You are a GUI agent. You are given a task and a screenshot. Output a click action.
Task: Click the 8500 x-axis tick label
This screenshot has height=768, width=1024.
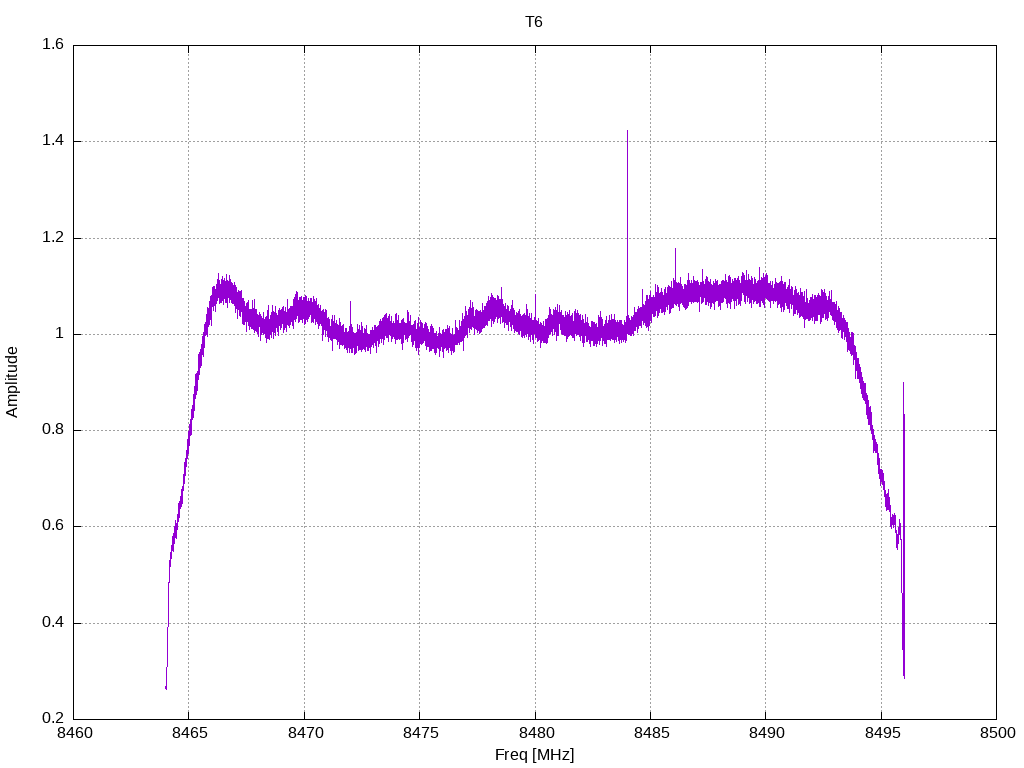pos(997,733)
